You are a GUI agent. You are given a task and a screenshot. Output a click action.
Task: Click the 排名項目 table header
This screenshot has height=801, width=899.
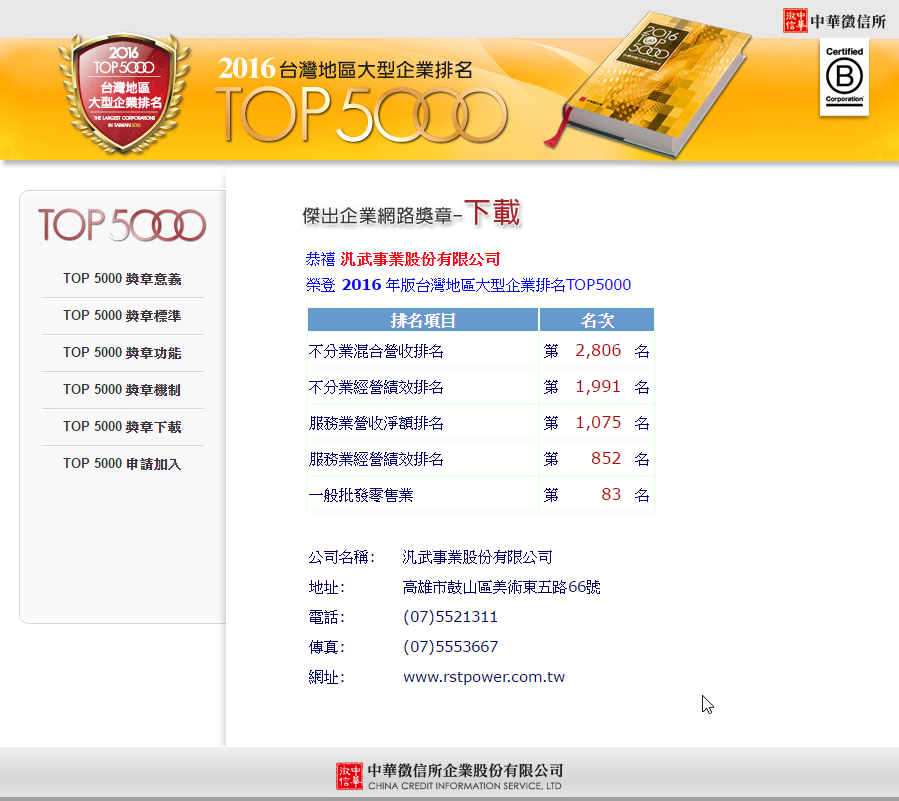[423, 320]
